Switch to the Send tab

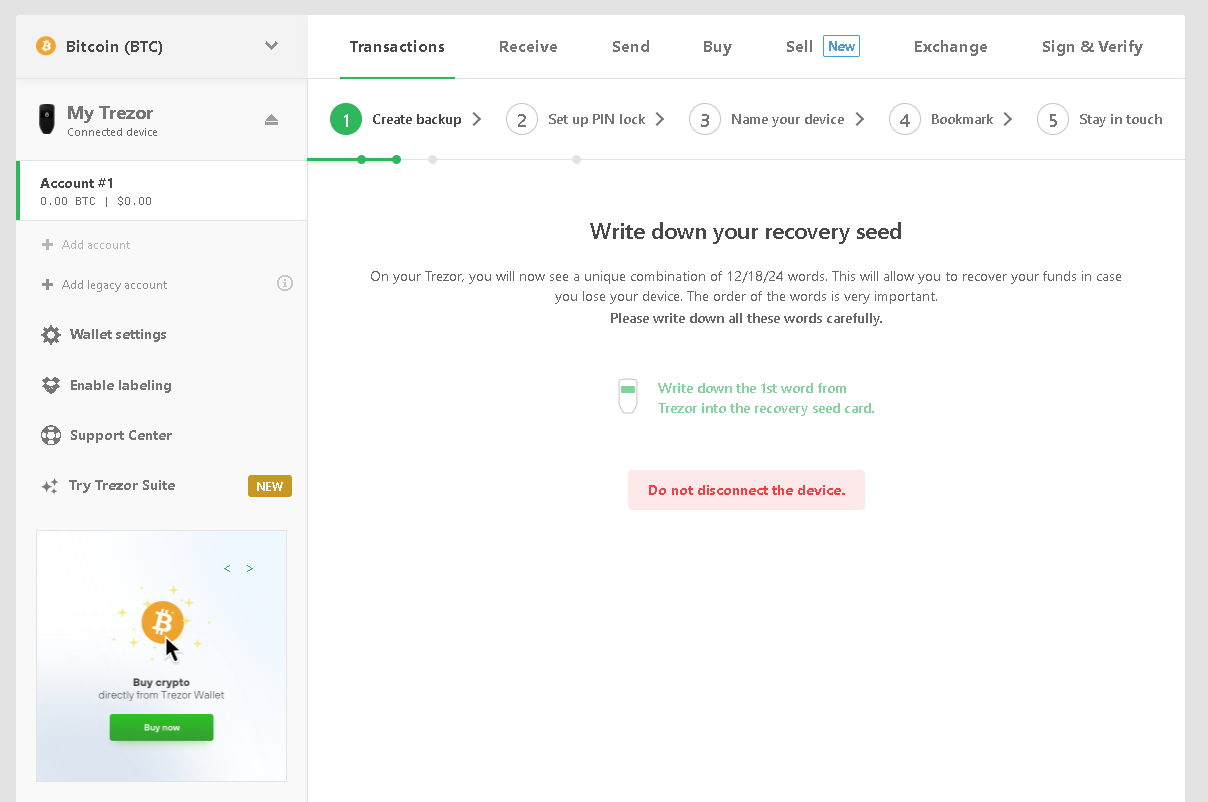pyautogui.click(x=631, y=47)
